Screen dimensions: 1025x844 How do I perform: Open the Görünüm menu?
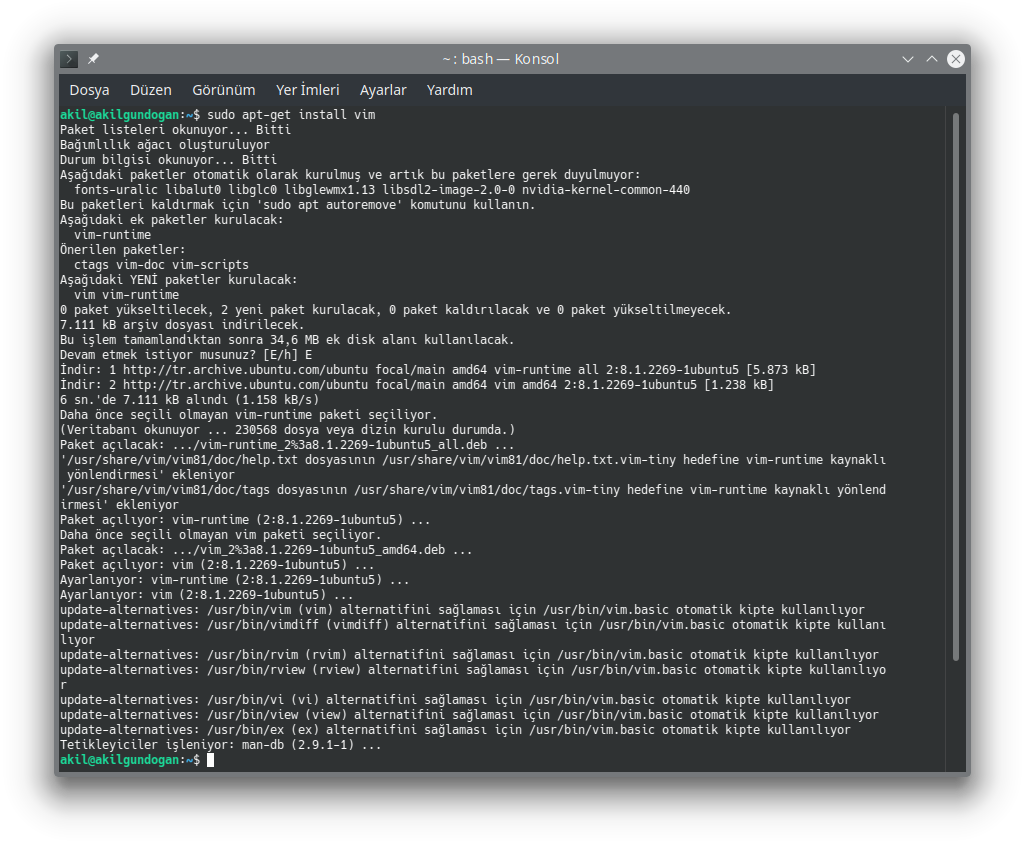click(x=224, y=90)
